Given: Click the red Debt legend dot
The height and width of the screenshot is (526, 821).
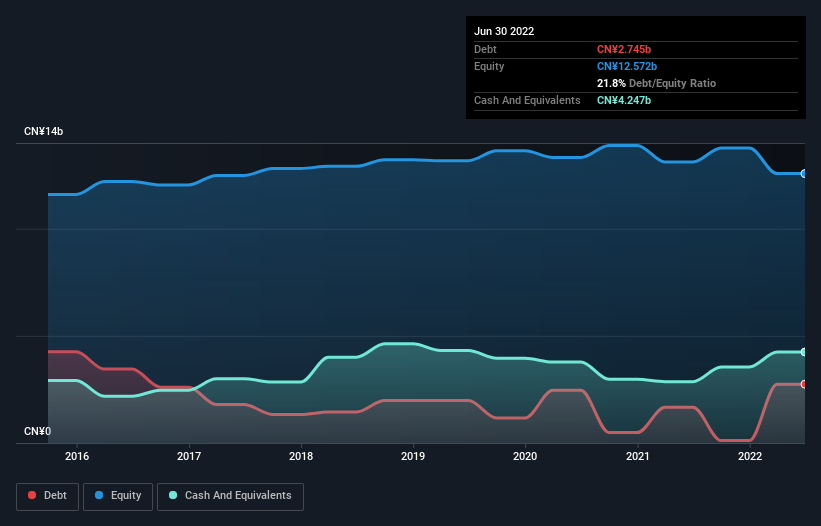Looking at the screenshot, I should 32,495.
